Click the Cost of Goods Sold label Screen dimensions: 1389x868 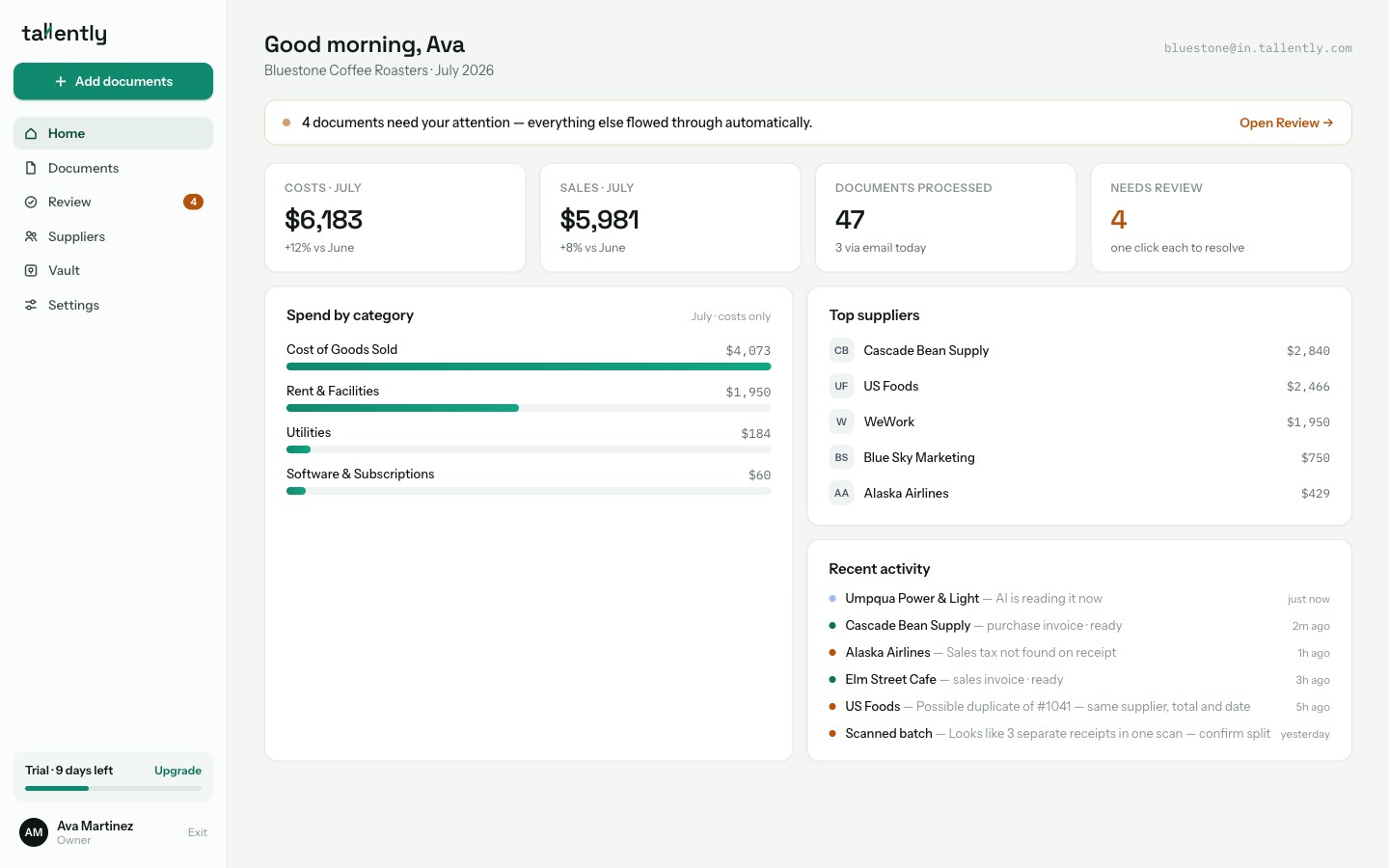(341, 350)
